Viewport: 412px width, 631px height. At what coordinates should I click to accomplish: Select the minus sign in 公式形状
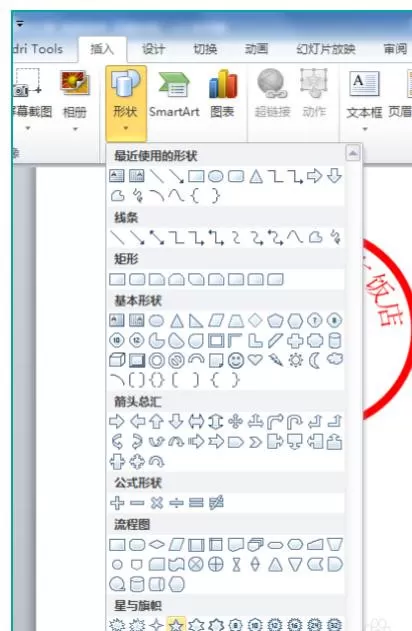click(x=137, y=503)
